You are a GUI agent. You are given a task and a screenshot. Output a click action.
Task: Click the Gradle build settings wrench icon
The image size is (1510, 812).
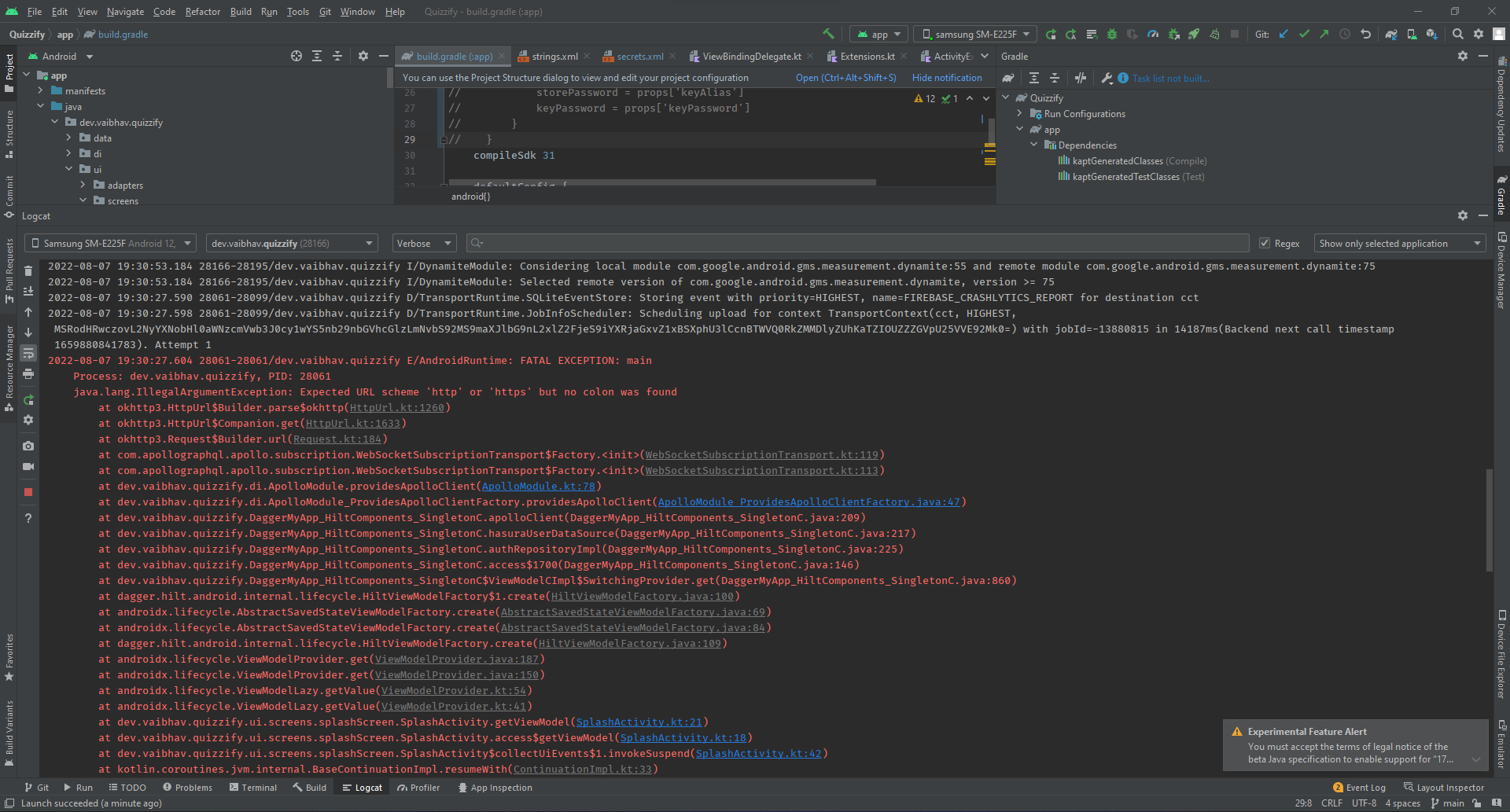(1107, 78)
